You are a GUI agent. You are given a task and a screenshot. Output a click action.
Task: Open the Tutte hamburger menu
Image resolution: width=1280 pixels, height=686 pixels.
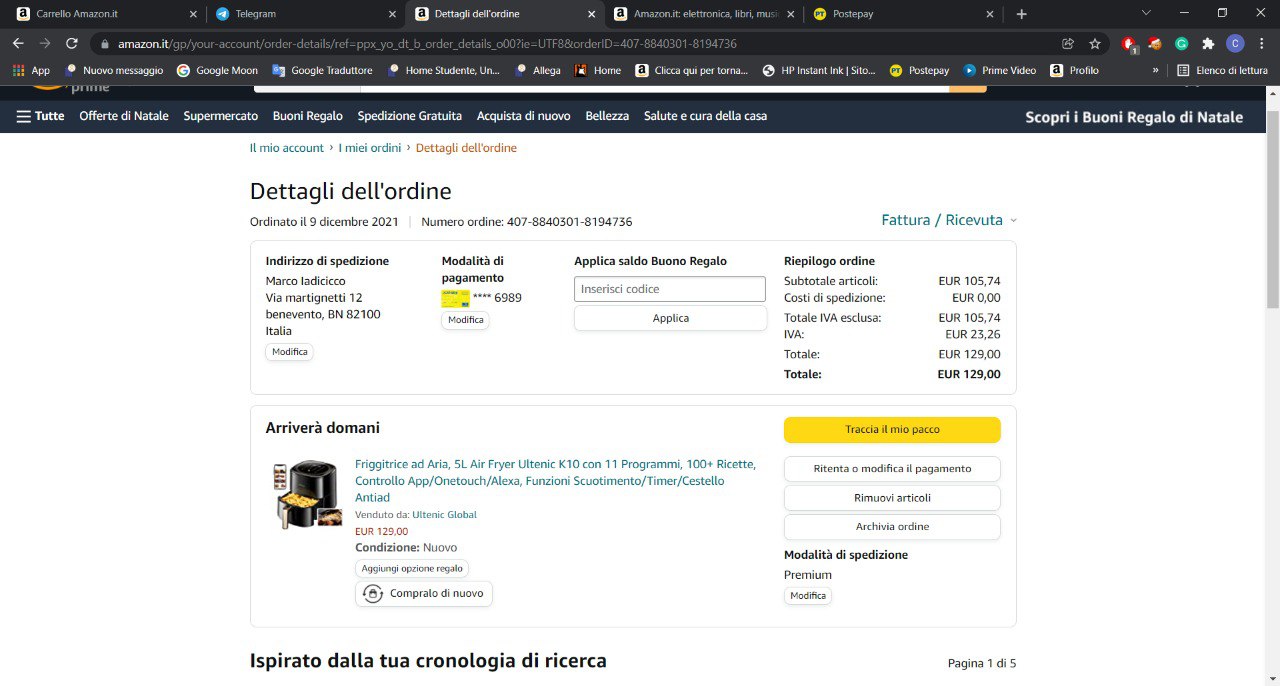pyautogui.click(x=40, y=116)
